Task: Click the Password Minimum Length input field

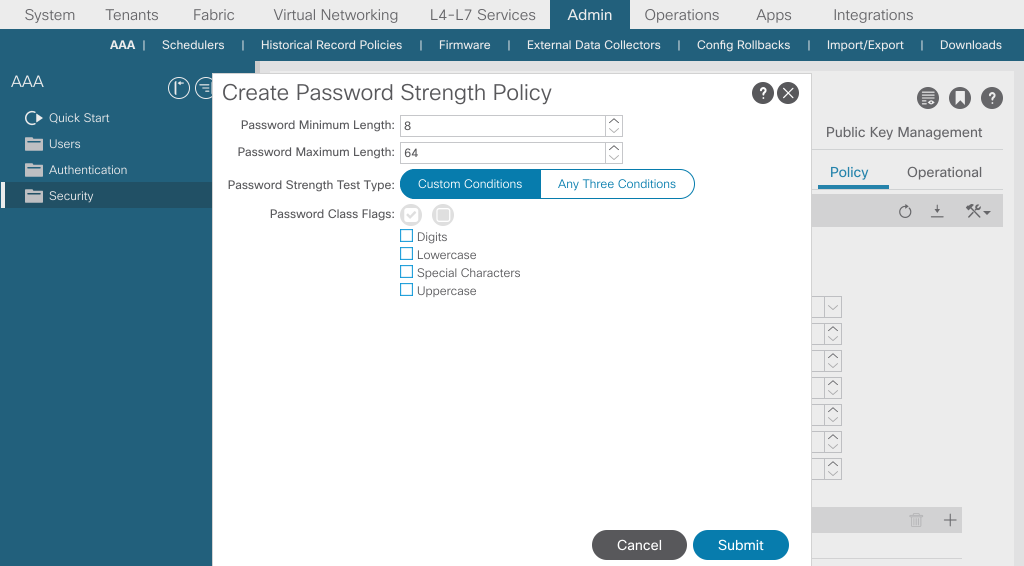Action: click(503, 126)
